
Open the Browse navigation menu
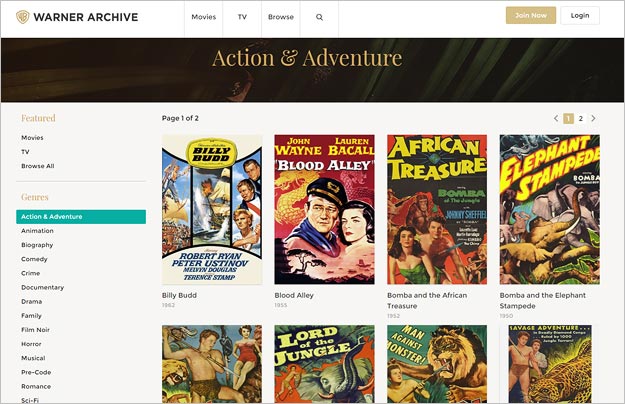click(x=281, y=17)
